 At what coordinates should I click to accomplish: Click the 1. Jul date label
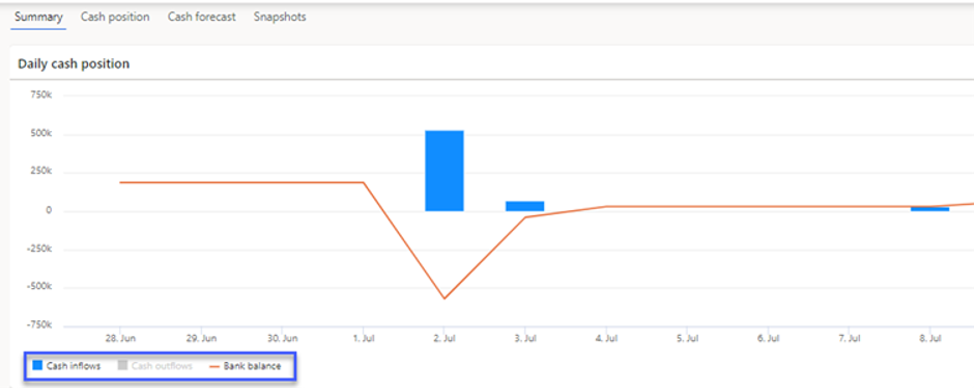tap(363, 339)
